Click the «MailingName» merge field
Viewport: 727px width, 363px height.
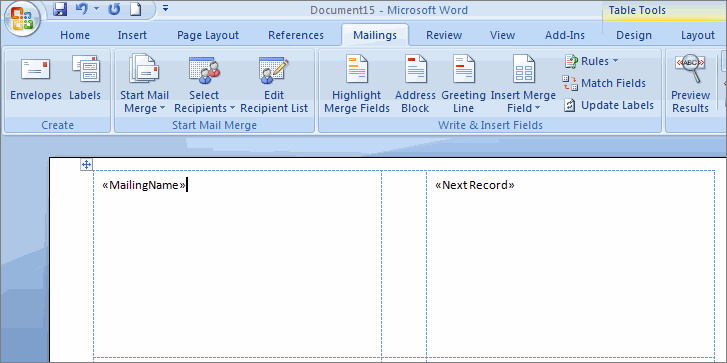[144, 185]
